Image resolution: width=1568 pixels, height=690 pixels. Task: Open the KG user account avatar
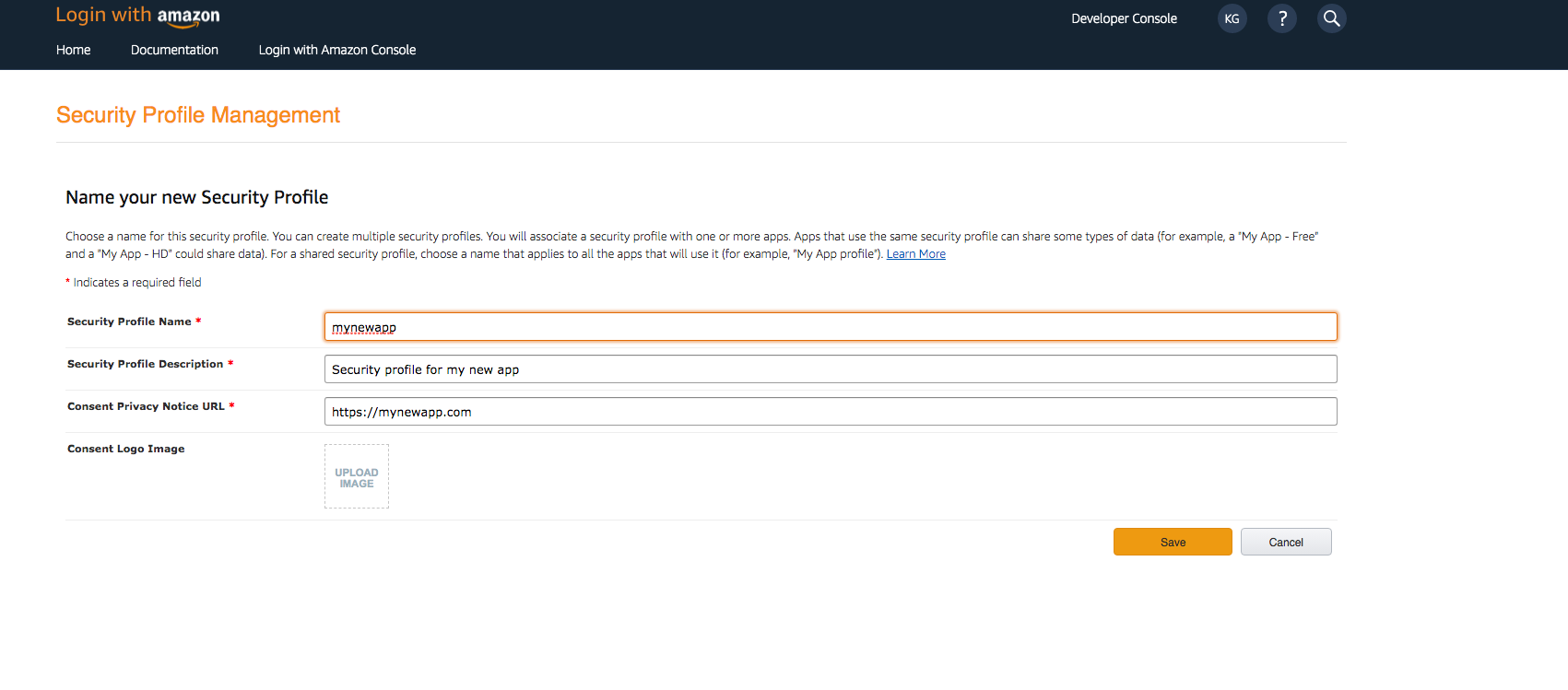1232,18
